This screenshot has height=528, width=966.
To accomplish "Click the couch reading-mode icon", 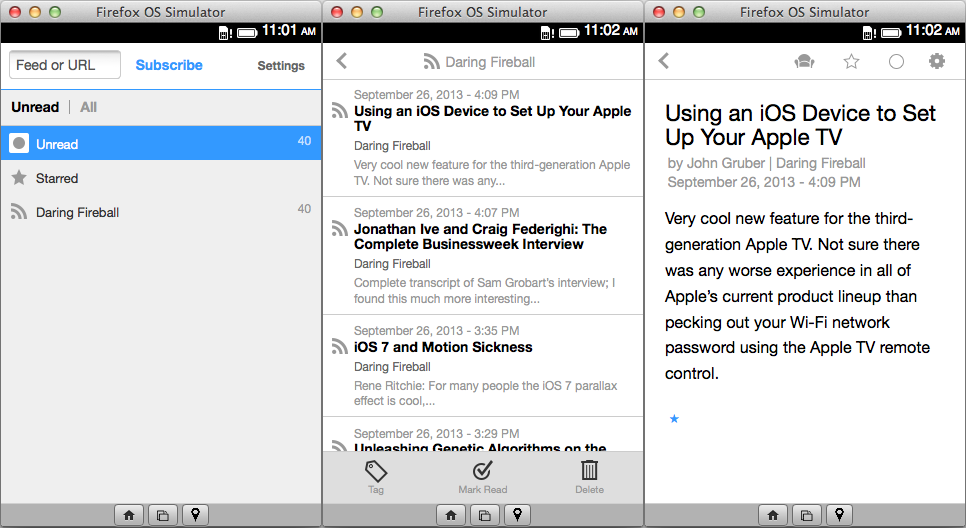I will point(804,61).
